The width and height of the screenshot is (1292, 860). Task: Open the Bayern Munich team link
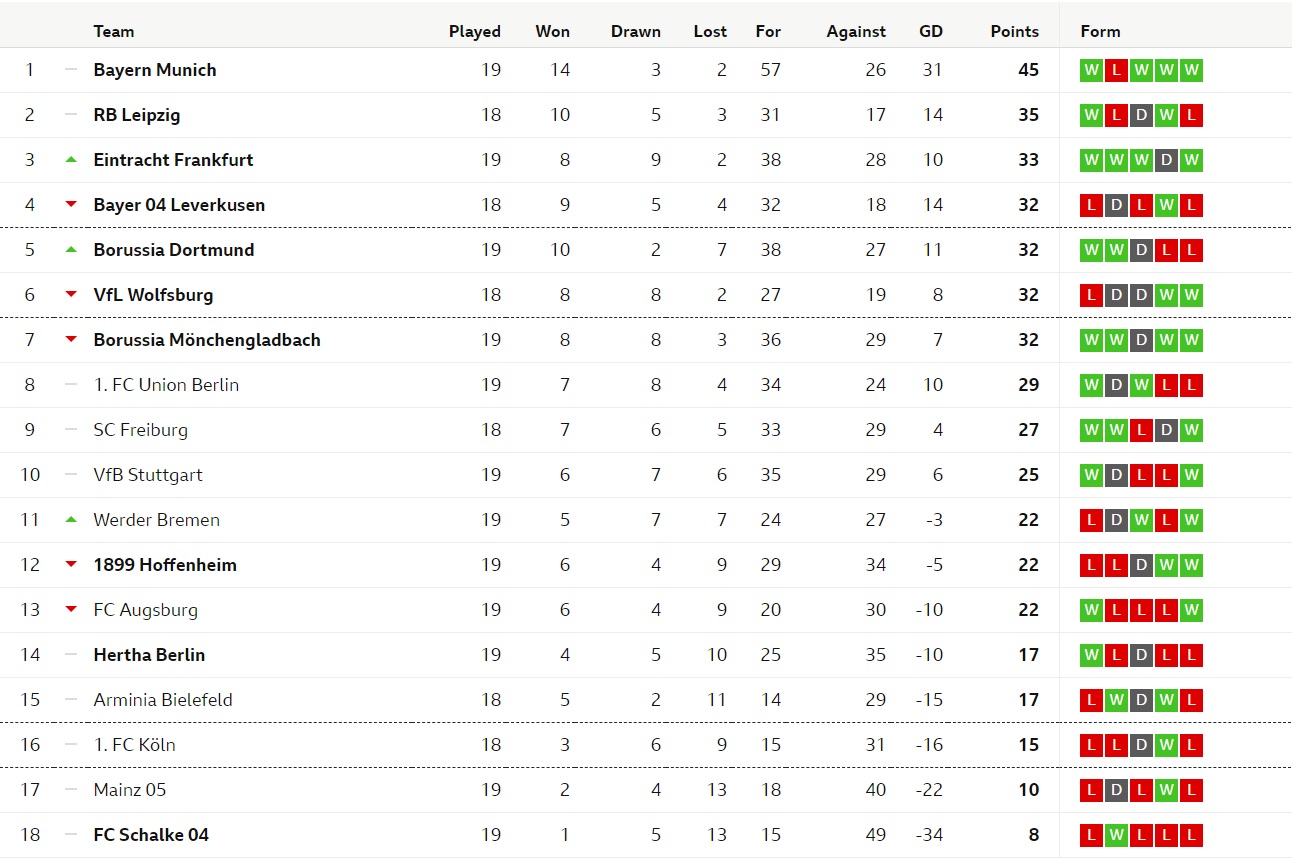155,70
